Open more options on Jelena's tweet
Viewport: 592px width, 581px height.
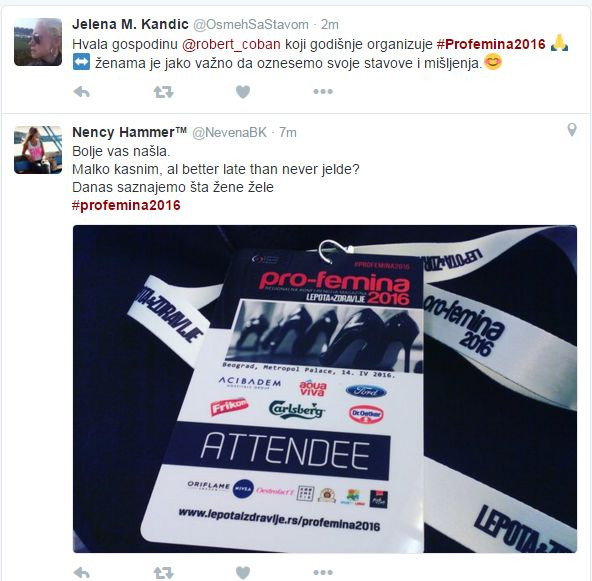pos(323,91)
